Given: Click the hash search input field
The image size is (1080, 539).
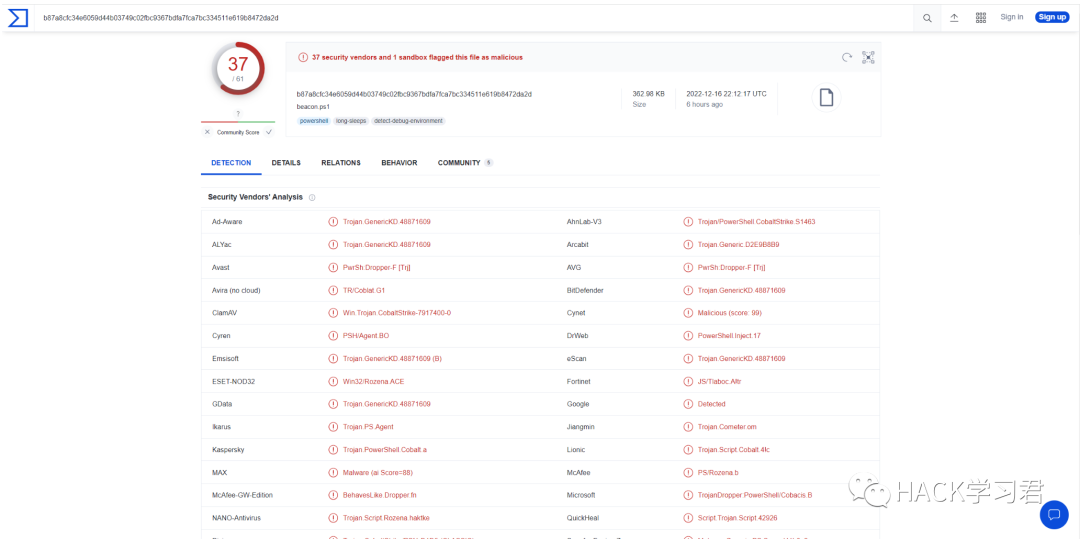Looking at the screenshot, I should click(x=475, y=18).
